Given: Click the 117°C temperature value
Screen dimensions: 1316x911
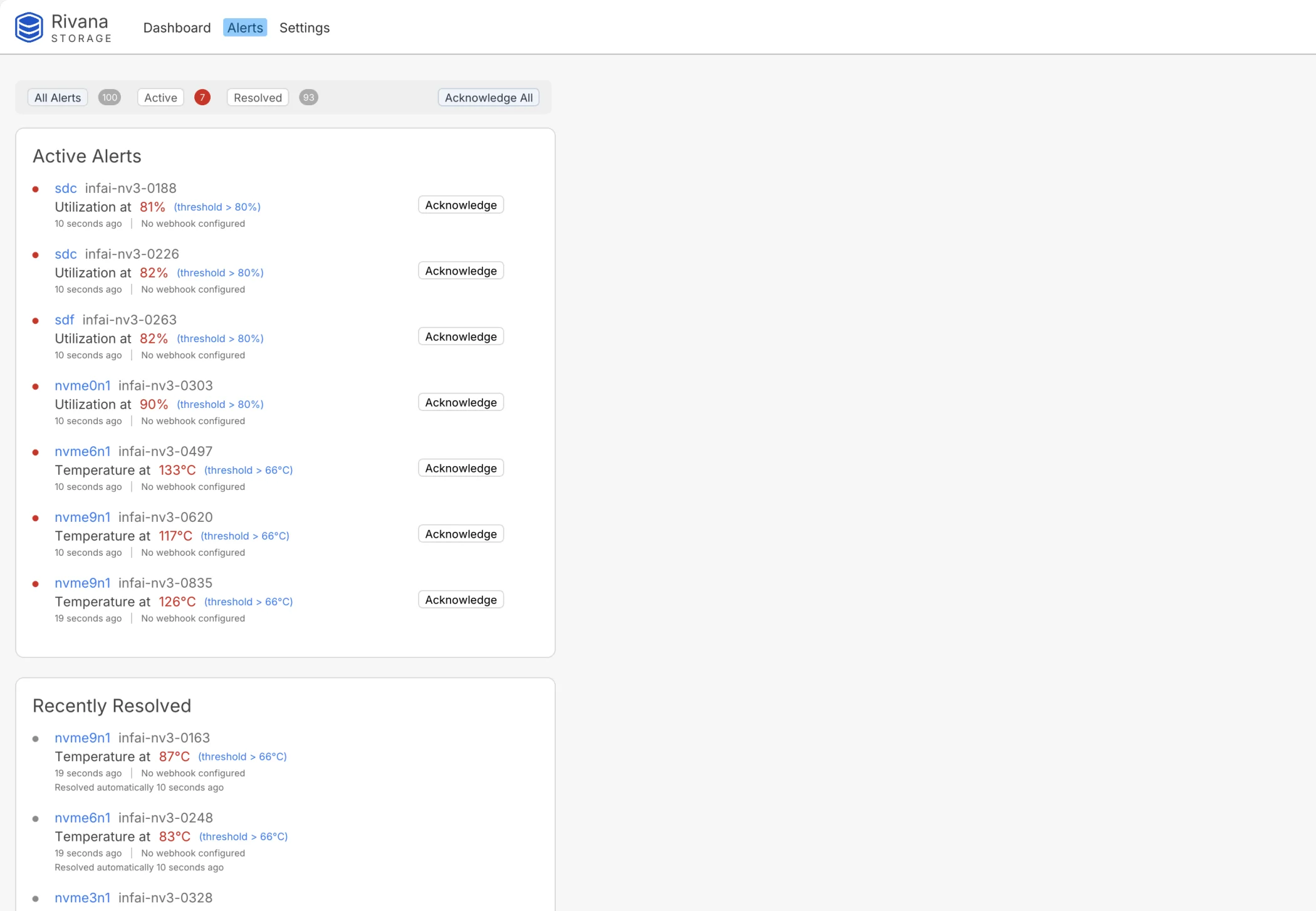Looking at the screenshot, I should tap(175, 536).
